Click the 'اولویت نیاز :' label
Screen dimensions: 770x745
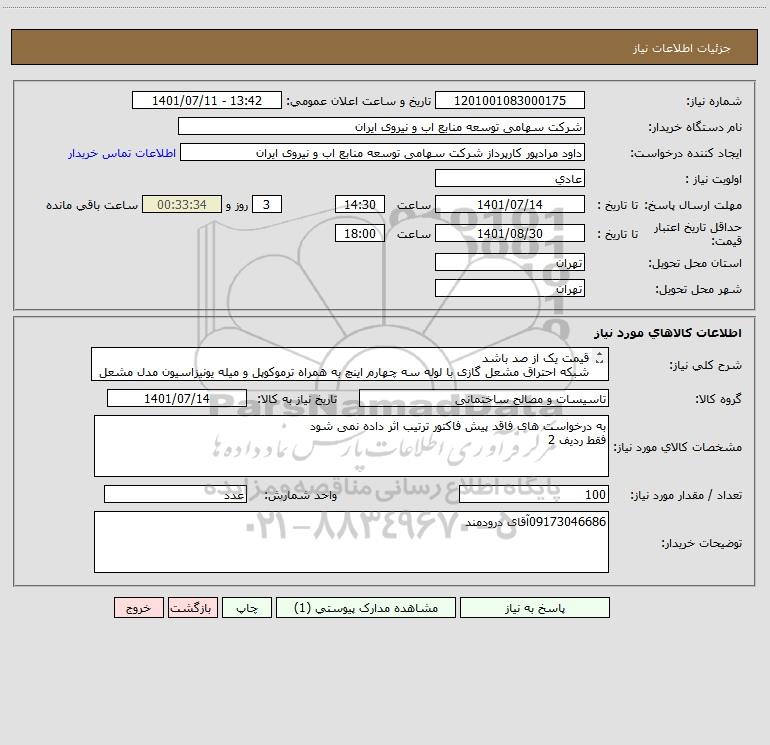pos(714,179)
